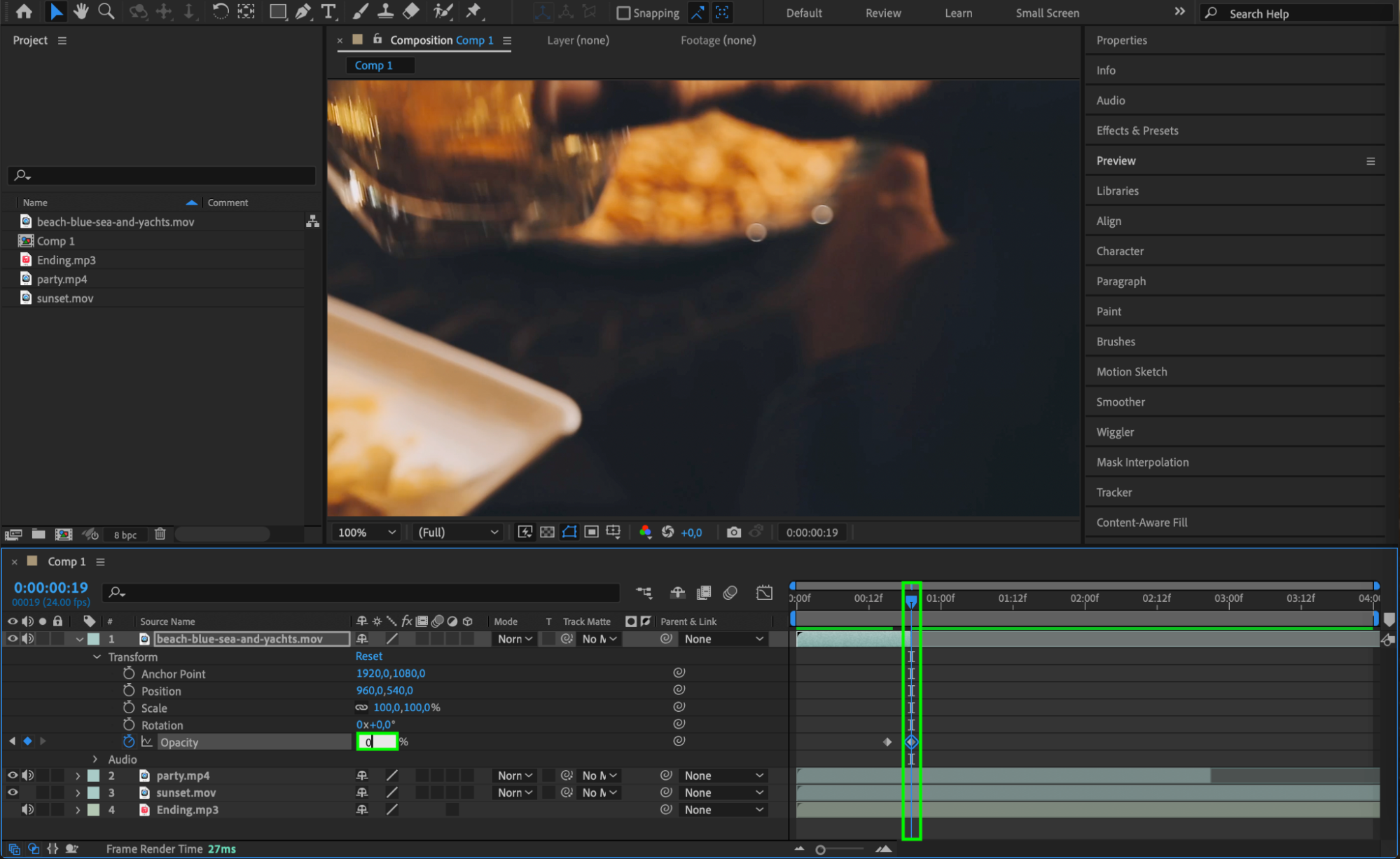
Task: Enable the Snapping checkbox
Action: pos(623,13)
